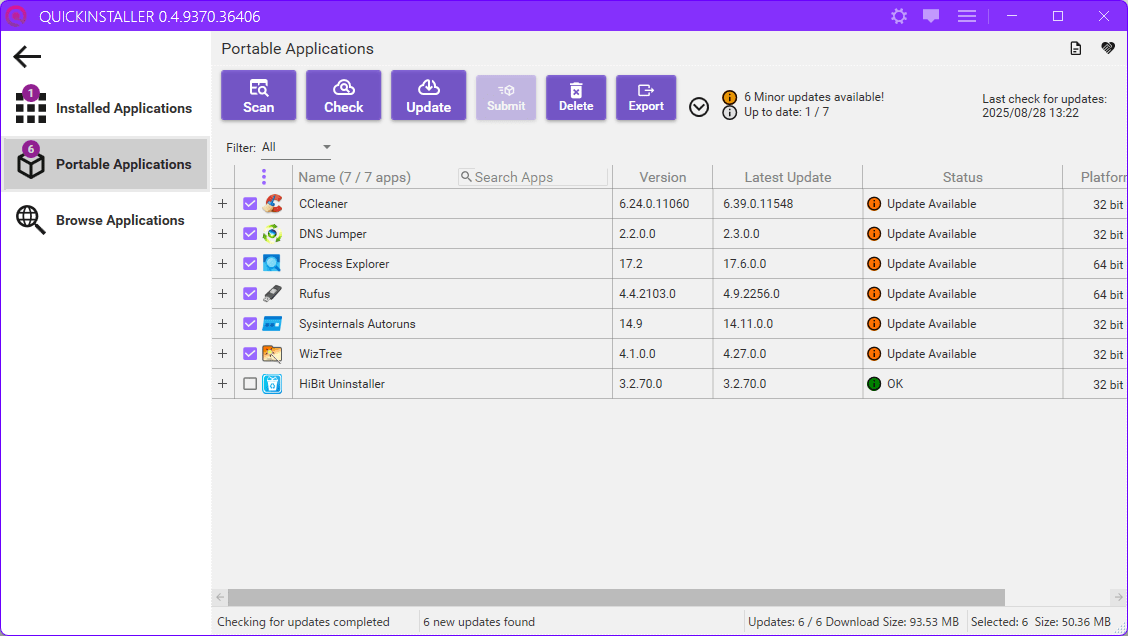Expand the CCleaner row details
1128x636 pixels.
coord(223,204)
